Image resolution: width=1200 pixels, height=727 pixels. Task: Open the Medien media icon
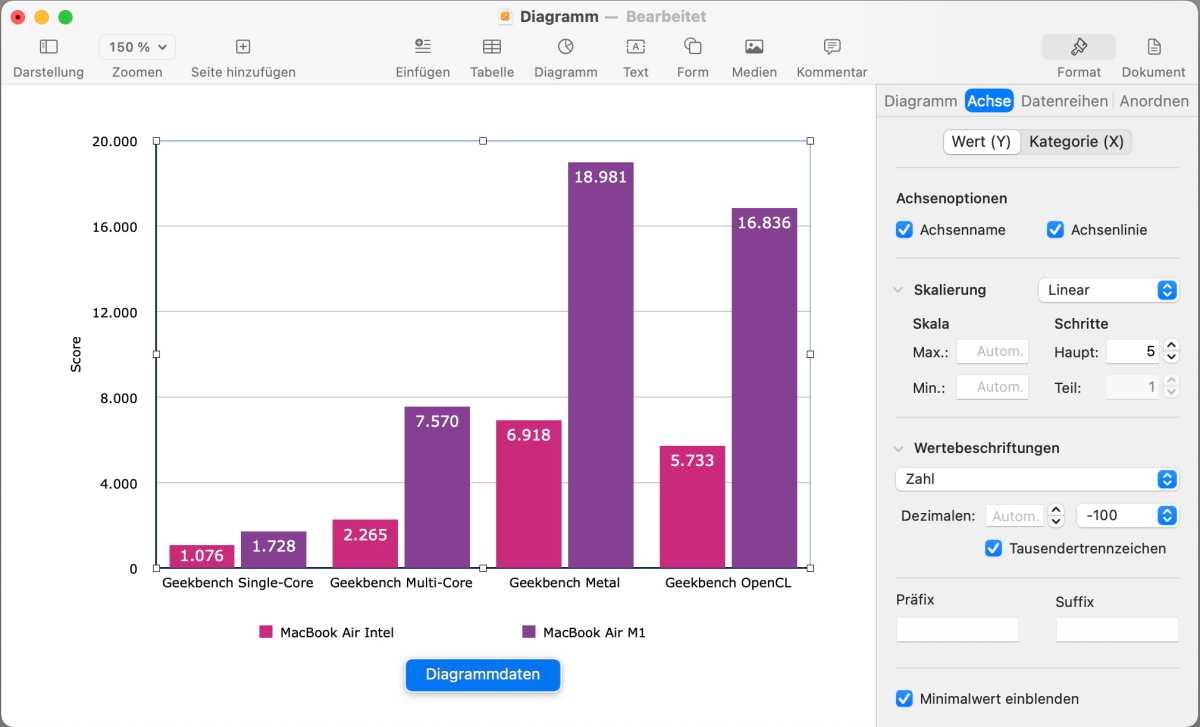coord(754,47)
